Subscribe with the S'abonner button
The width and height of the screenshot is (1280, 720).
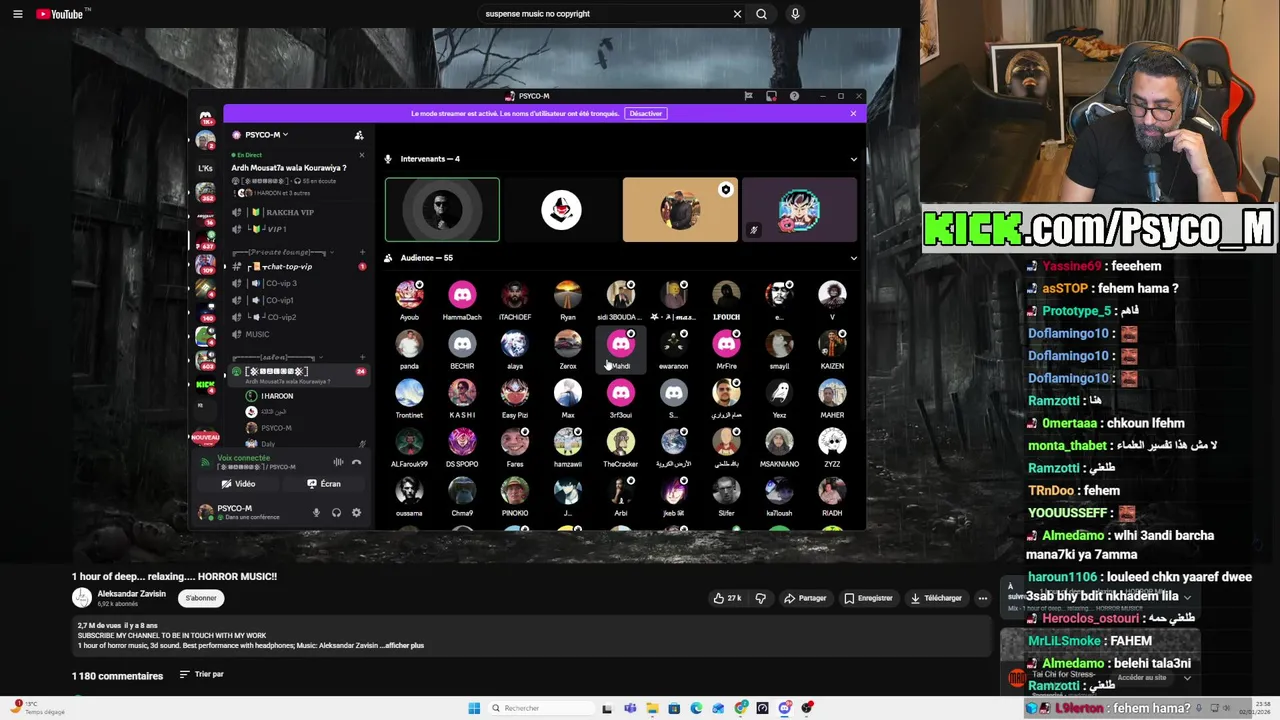(x=201, y=598)
